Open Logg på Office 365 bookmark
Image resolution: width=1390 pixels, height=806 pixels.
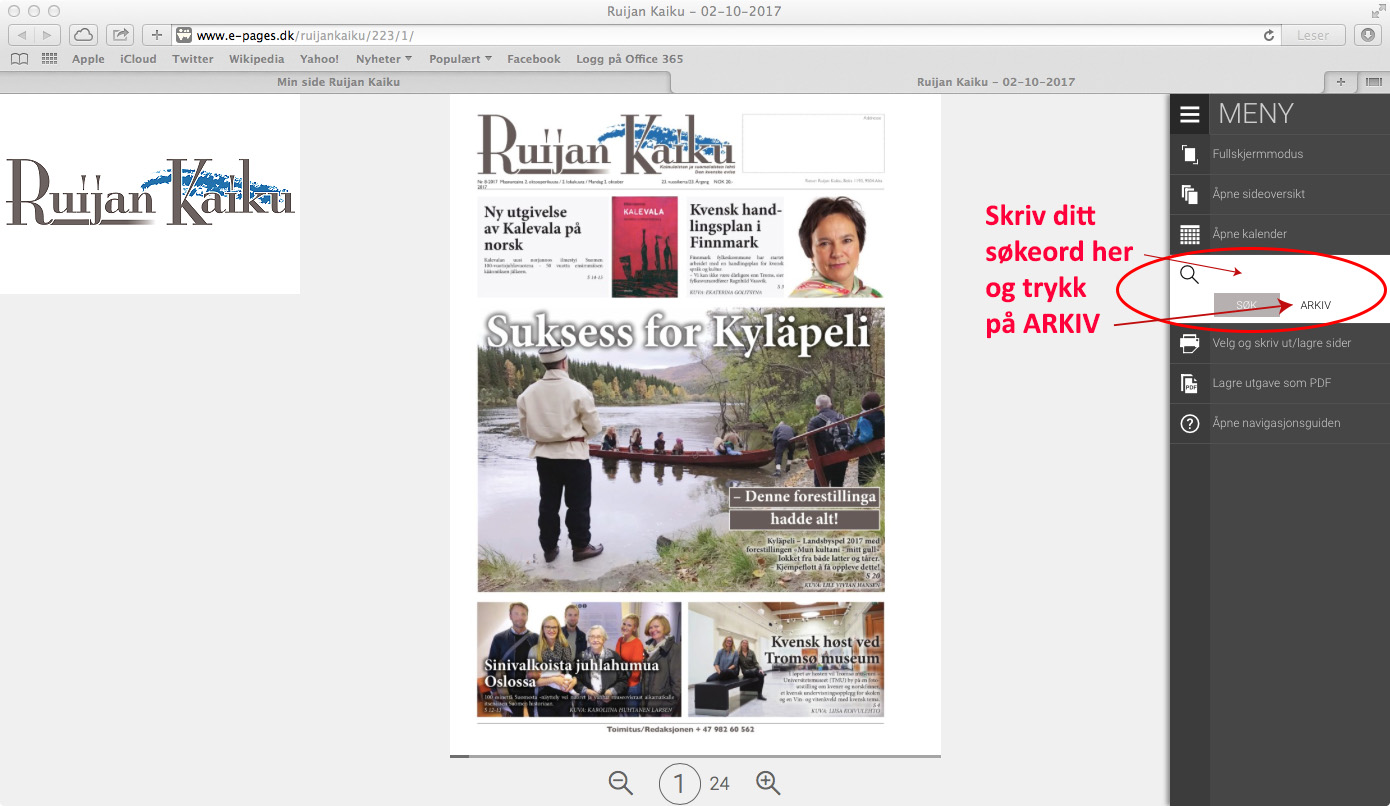point(630,59)
